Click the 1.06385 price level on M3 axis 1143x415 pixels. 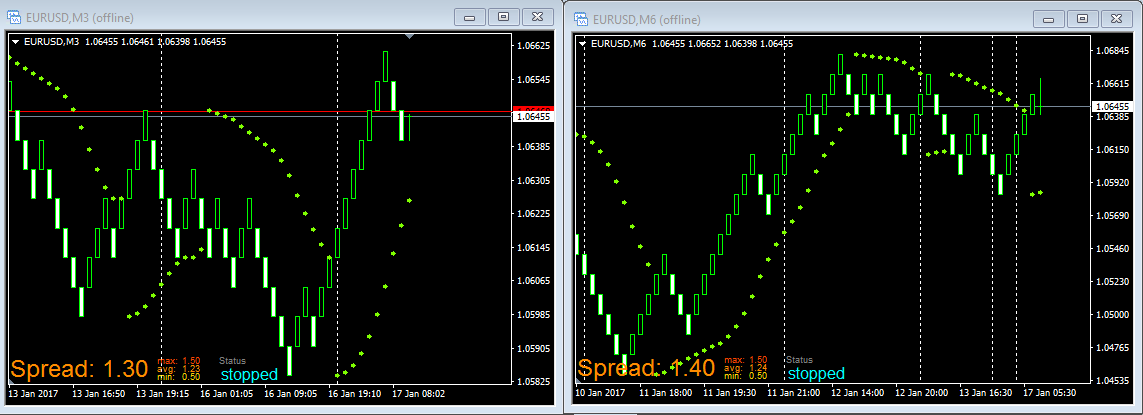point(536,147)
